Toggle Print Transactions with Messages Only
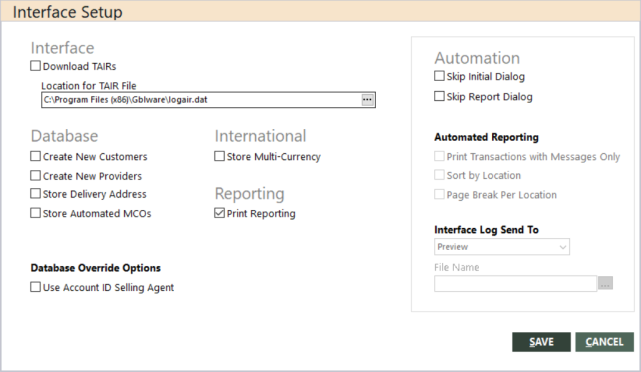 point(439,156)
